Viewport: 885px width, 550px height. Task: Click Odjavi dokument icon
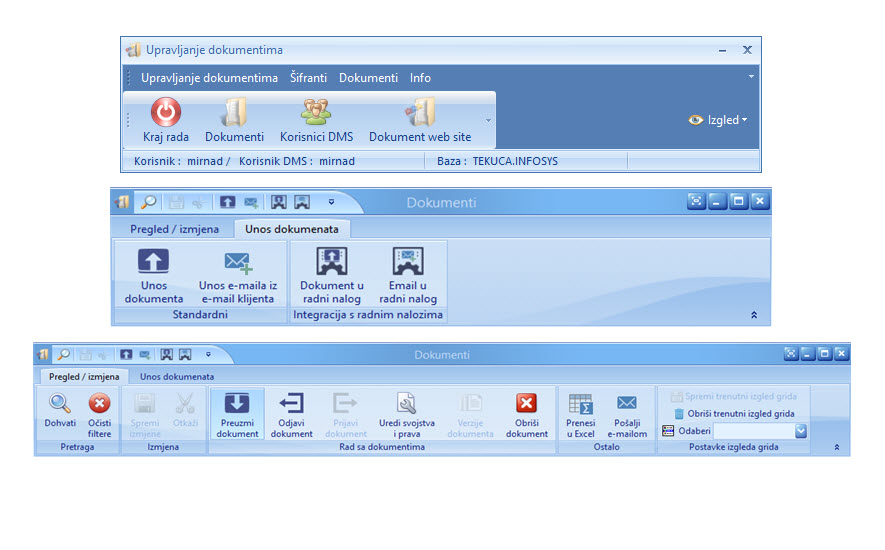pos(291,404)
